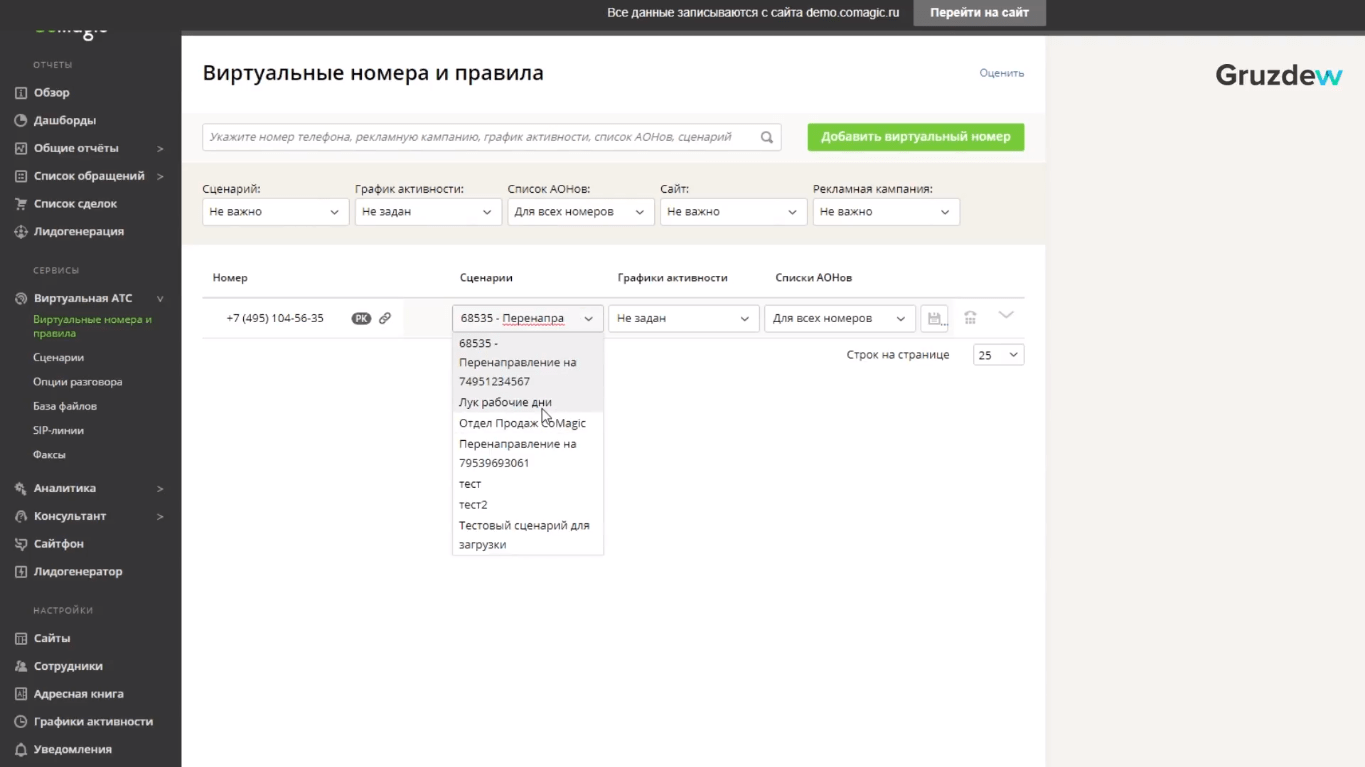Expand the Список обращений submenu arrow
The height and width of the screenshot is (767, 1365).
point(160,177)
